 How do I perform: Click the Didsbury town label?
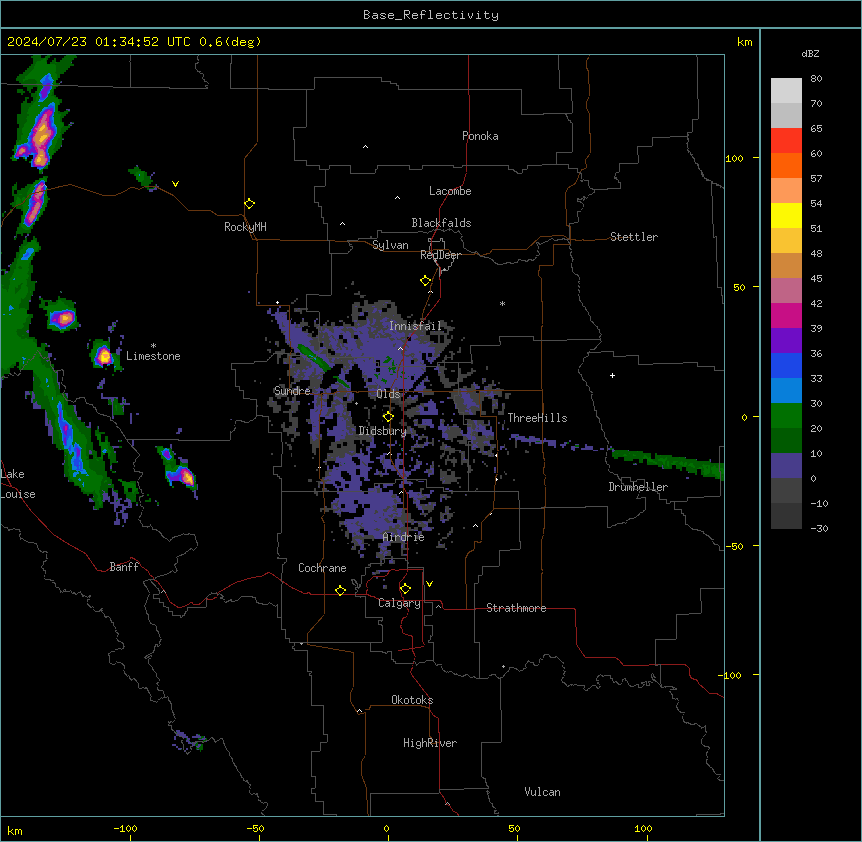(x=383, y=431)
